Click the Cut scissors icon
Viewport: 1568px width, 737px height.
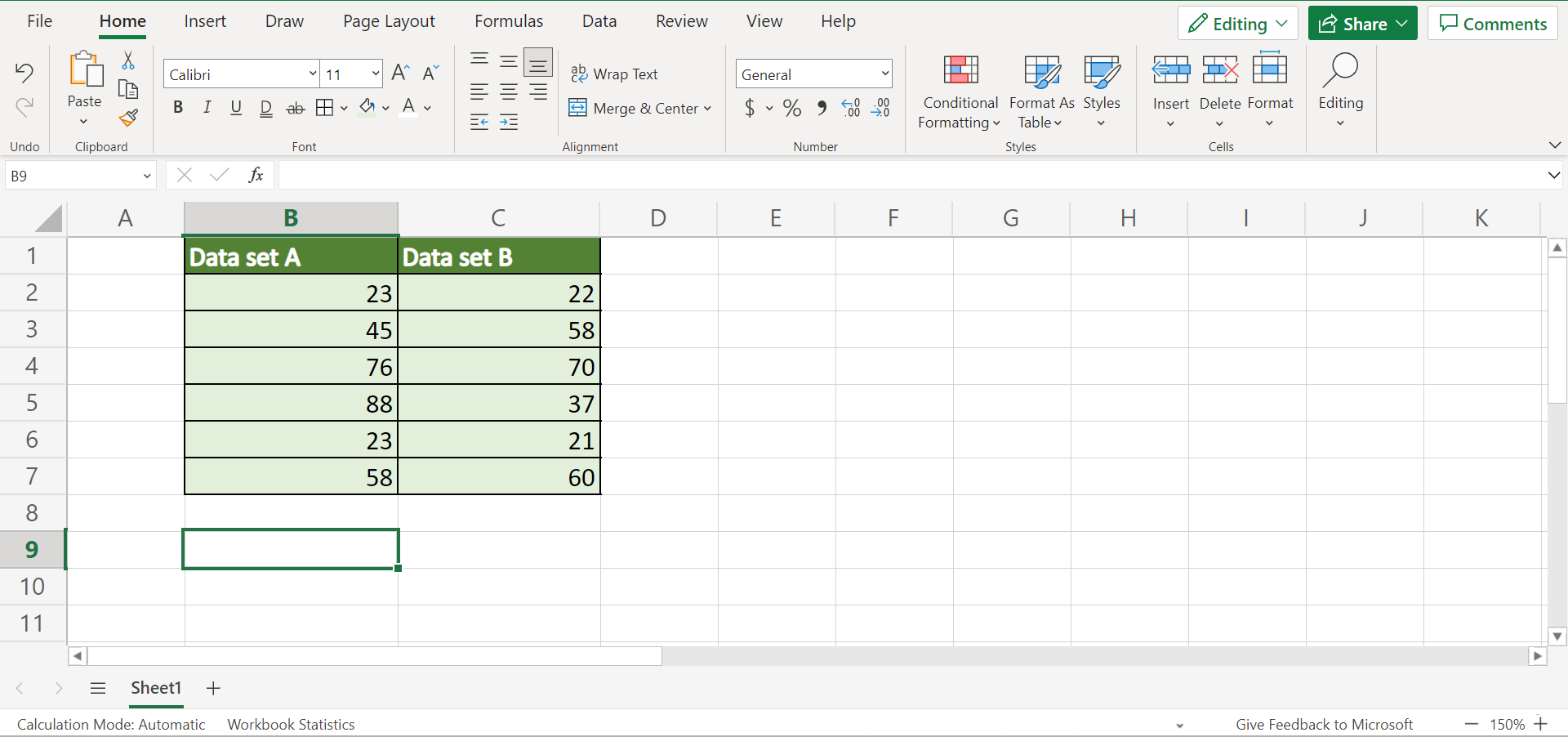(x=128, y=60)
